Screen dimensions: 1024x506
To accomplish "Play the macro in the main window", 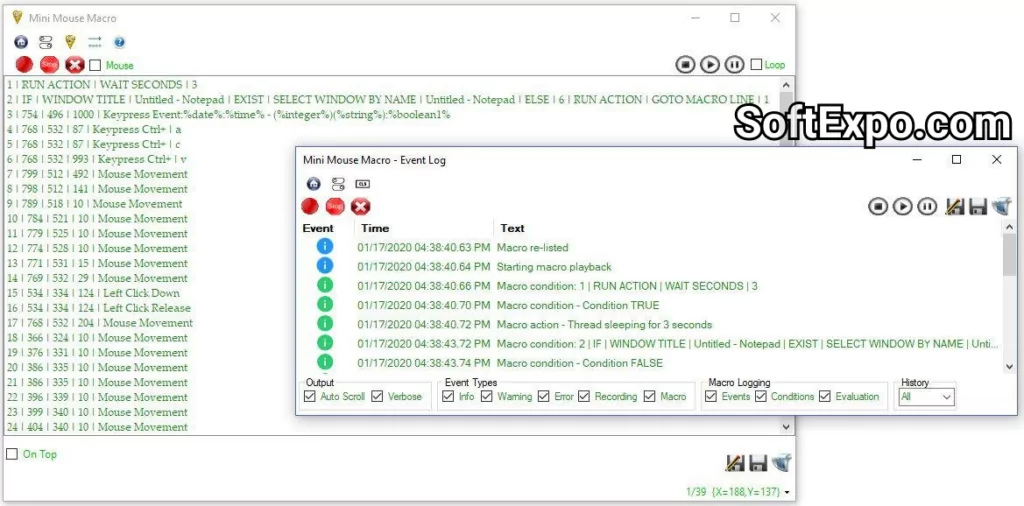I will (710, 65).
